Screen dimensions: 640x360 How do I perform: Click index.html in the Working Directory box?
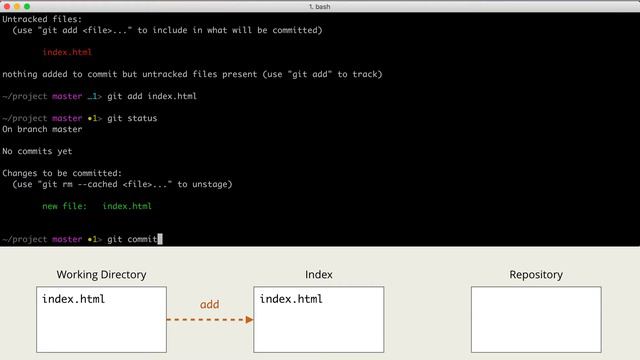pos(73,299)
